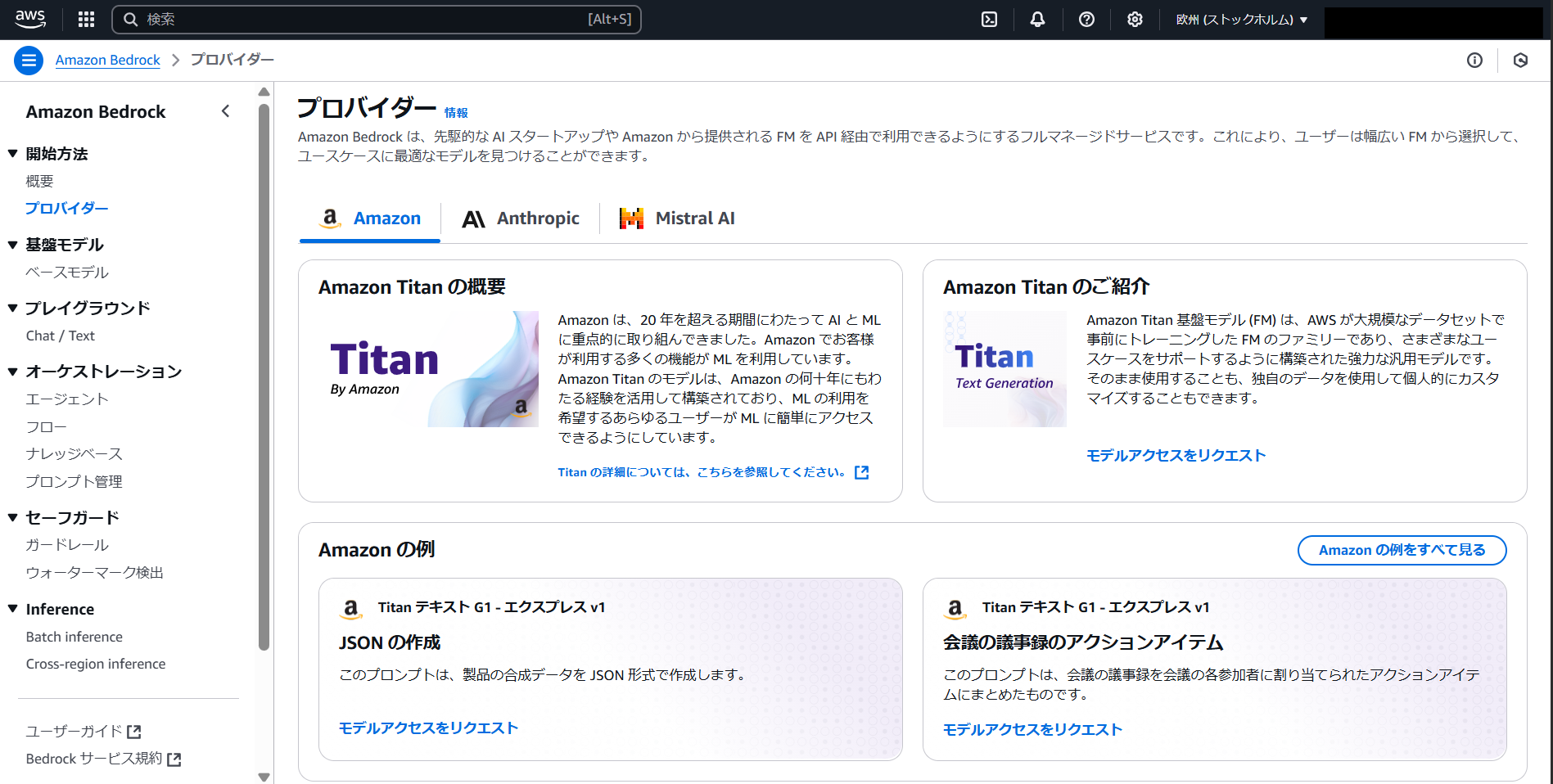Collapse the Amazon Bedrock sidebar
This screenshot has width=1553, height=784.
coord(226,111)
